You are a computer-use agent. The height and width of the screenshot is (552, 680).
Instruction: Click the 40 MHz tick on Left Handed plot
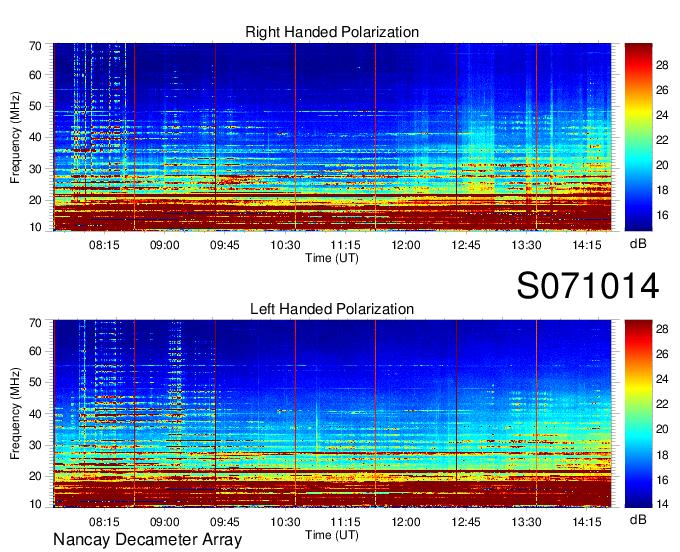[35, 414]
